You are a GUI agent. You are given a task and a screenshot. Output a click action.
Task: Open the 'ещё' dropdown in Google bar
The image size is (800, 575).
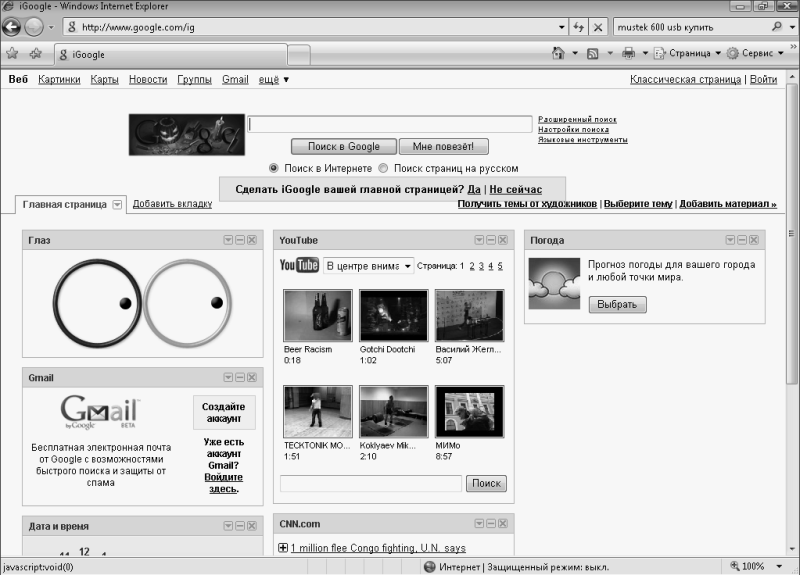tap(273, 79)
